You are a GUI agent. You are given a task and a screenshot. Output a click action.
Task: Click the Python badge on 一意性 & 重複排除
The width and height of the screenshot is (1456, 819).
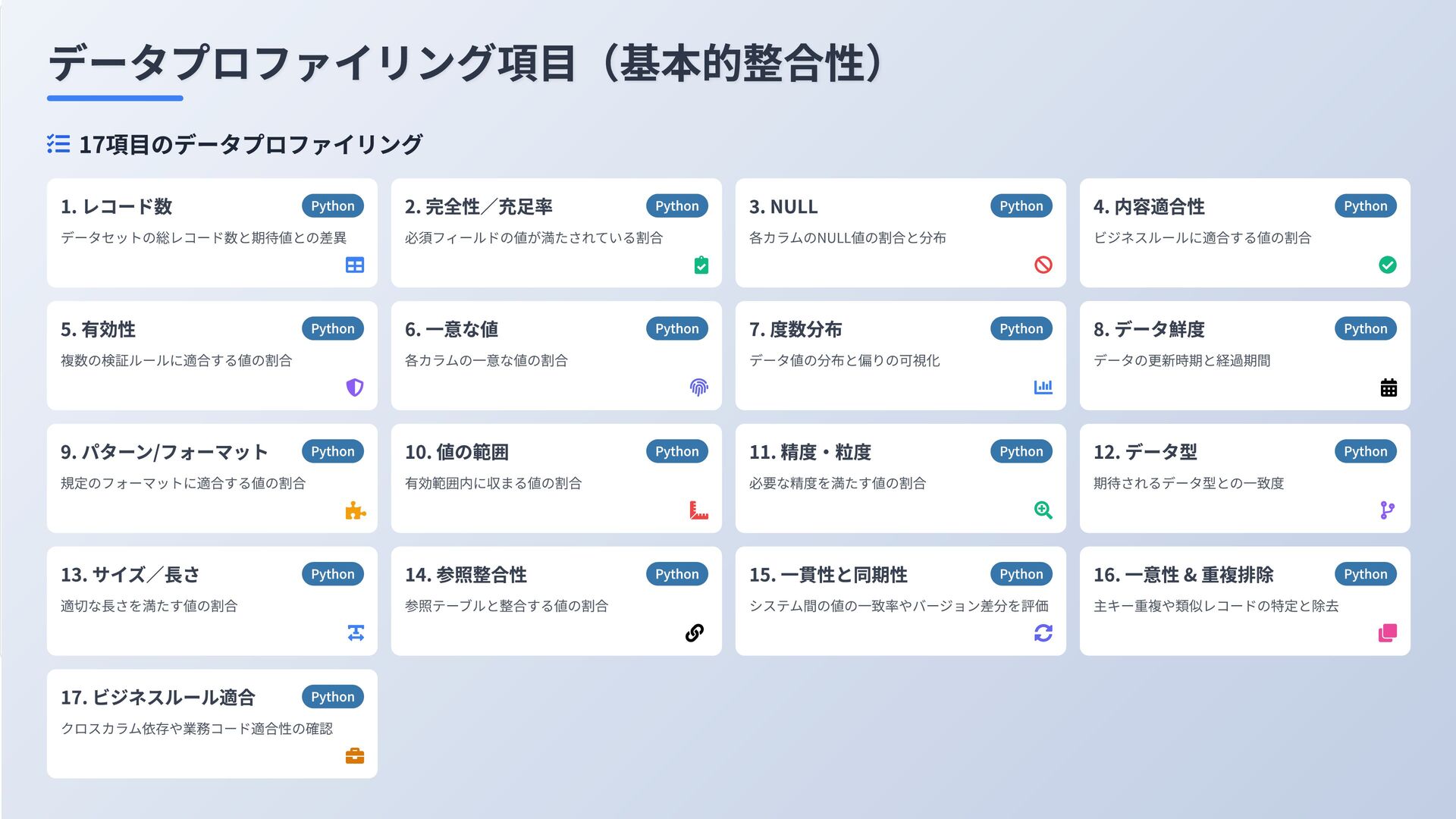click(1365, 574)
